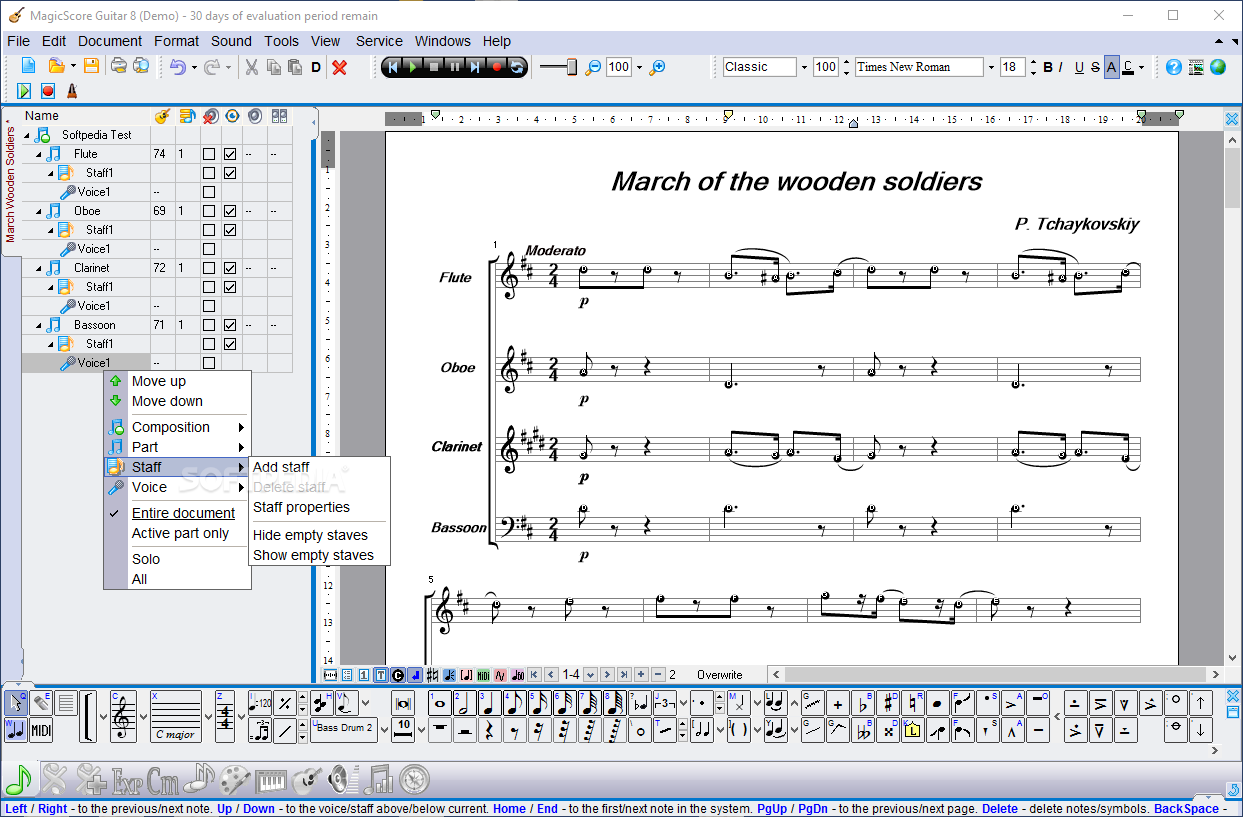Open the zoom percentage 100 dropdown arrow
This screenshot has width=1243, height=817.
638,67
